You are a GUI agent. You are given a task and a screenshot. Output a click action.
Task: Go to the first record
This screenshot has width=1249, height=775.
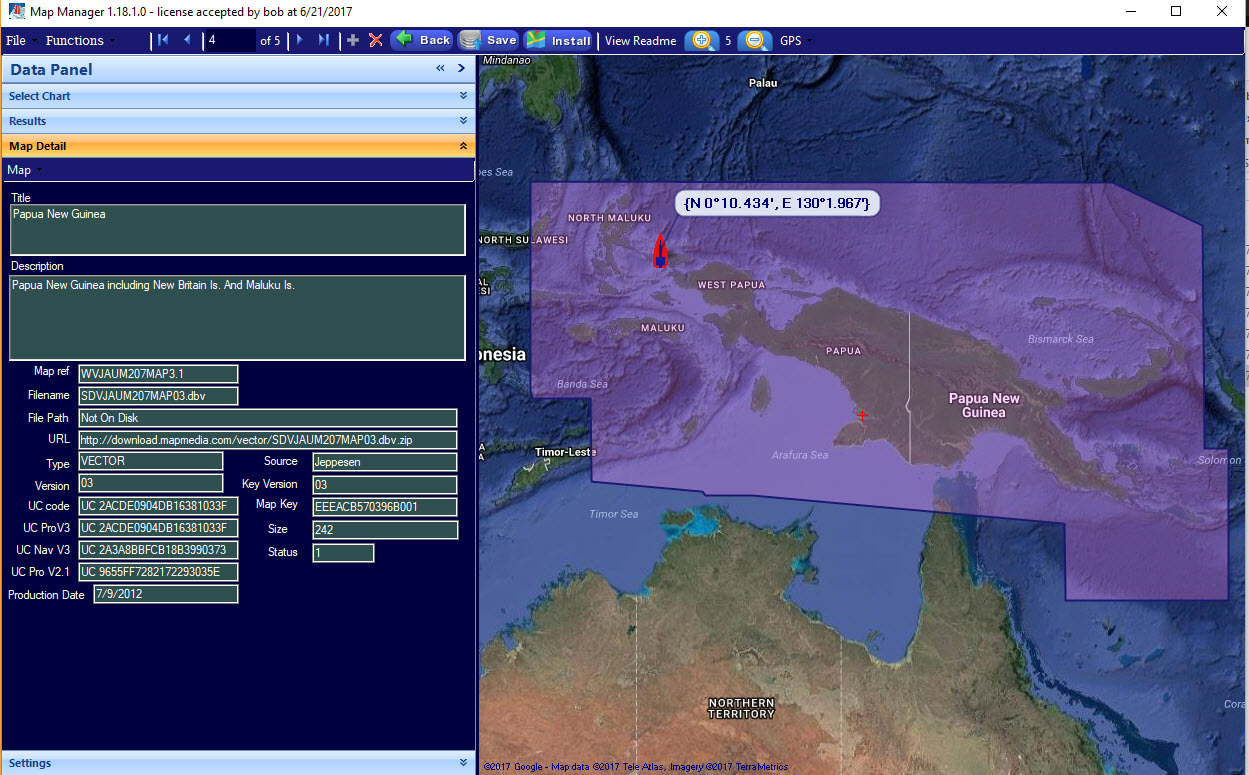(164, 40)
